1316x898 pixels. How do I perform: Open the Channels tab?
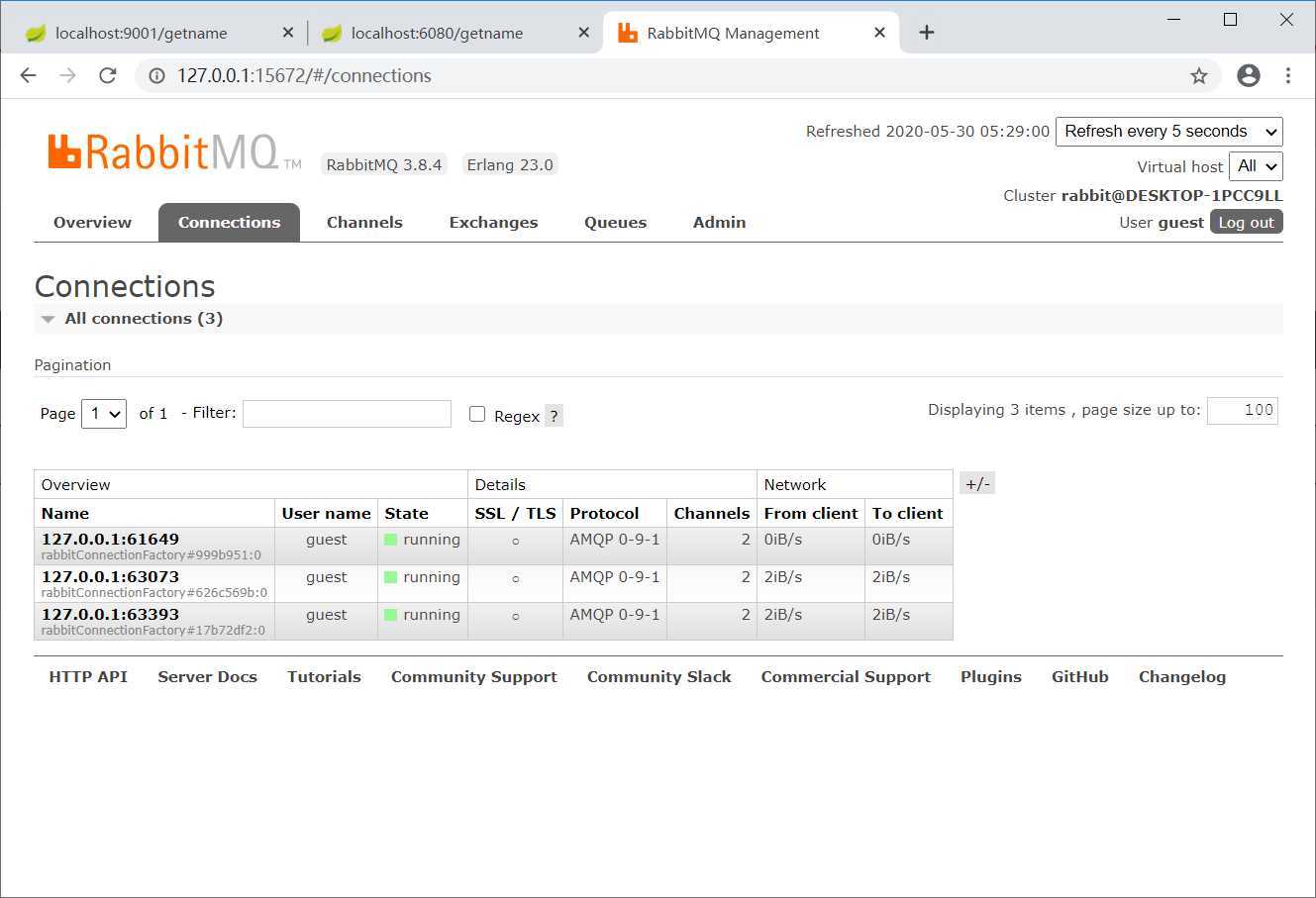tap(364, 223)
